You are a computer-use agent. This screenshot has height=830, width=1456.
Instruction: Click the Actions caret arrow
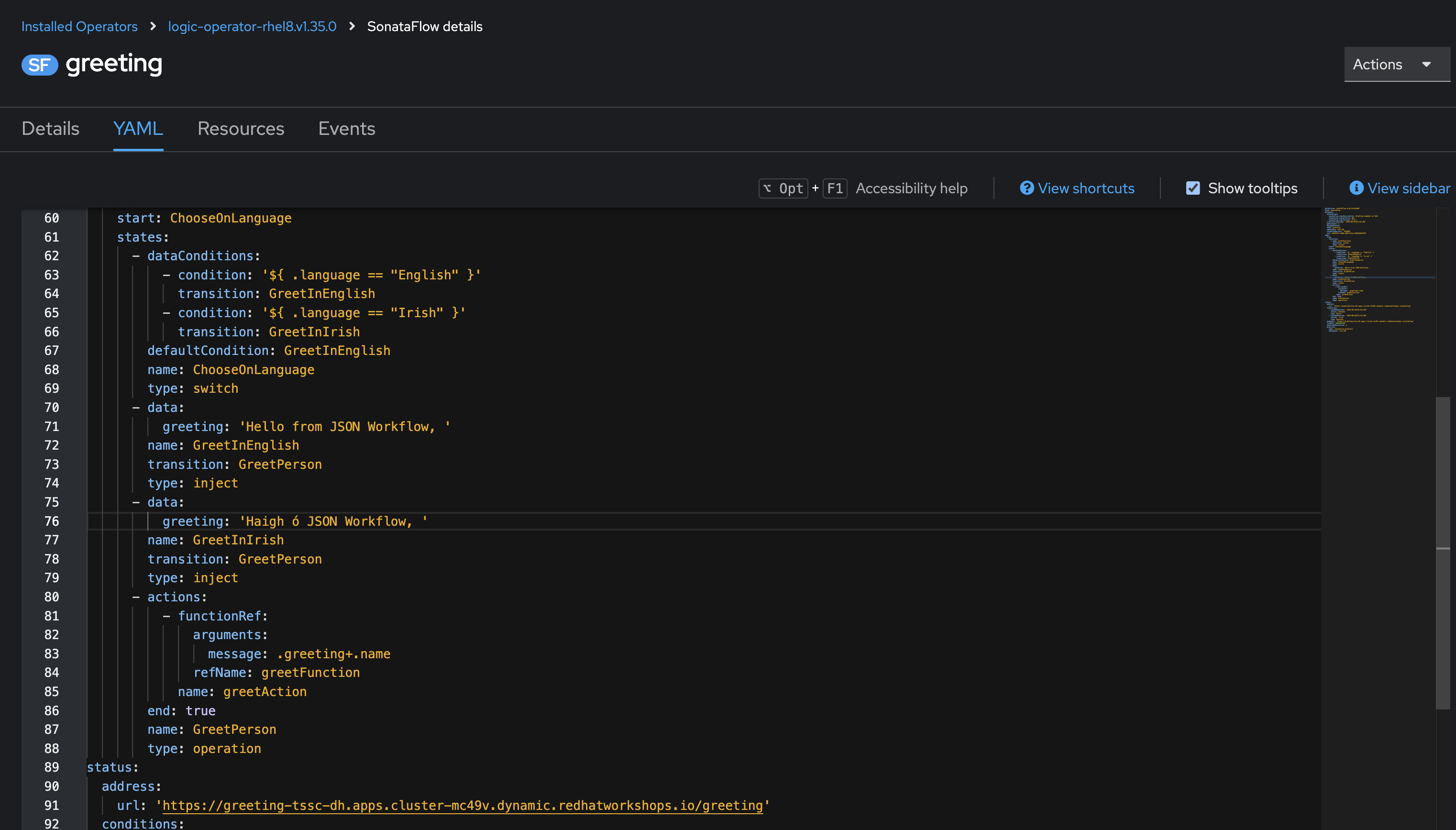click(1426, 64)
